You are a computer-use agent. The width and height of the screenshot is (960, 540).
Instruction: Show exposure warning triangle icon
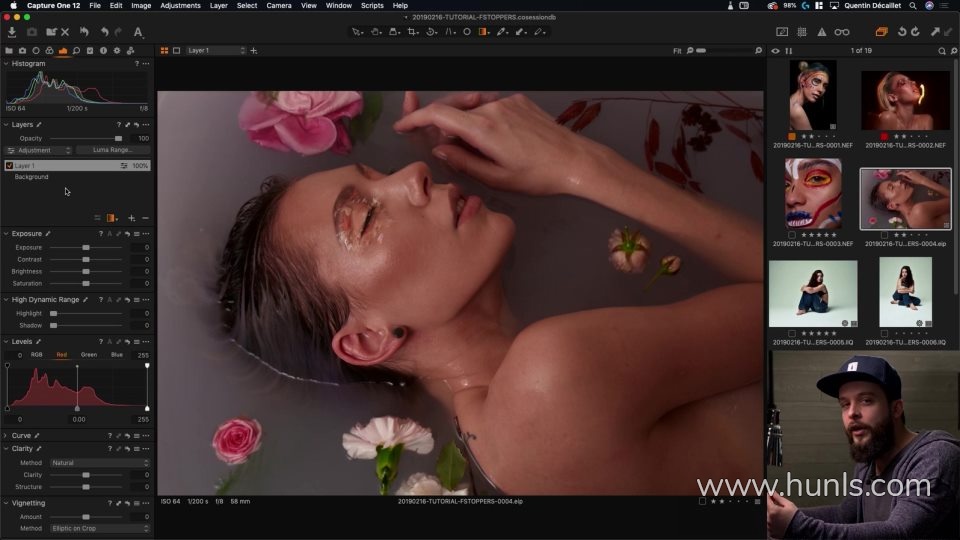(822, 32)
